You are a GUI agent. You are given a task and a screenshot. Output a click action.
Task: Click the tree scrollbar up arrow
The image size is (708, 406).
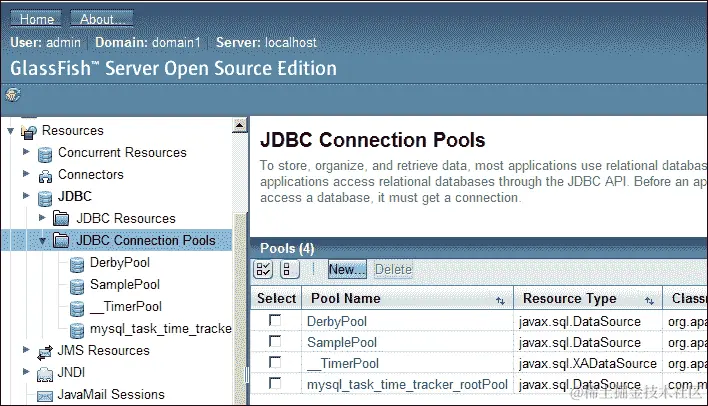tap(240, 125)
